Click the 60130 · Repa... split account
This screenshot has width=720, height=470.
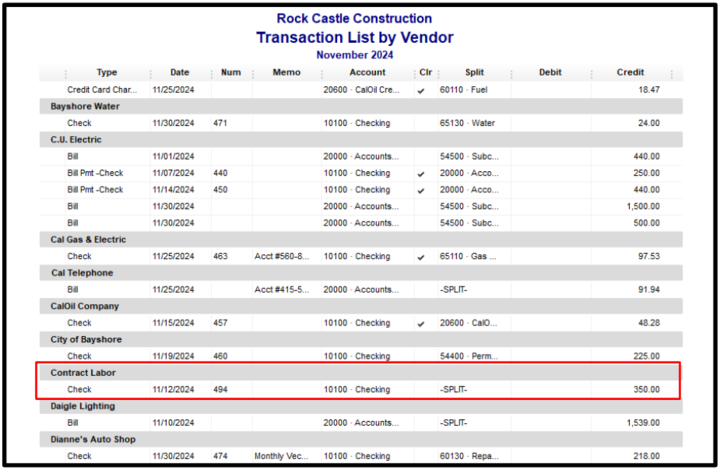coord(469,456)
